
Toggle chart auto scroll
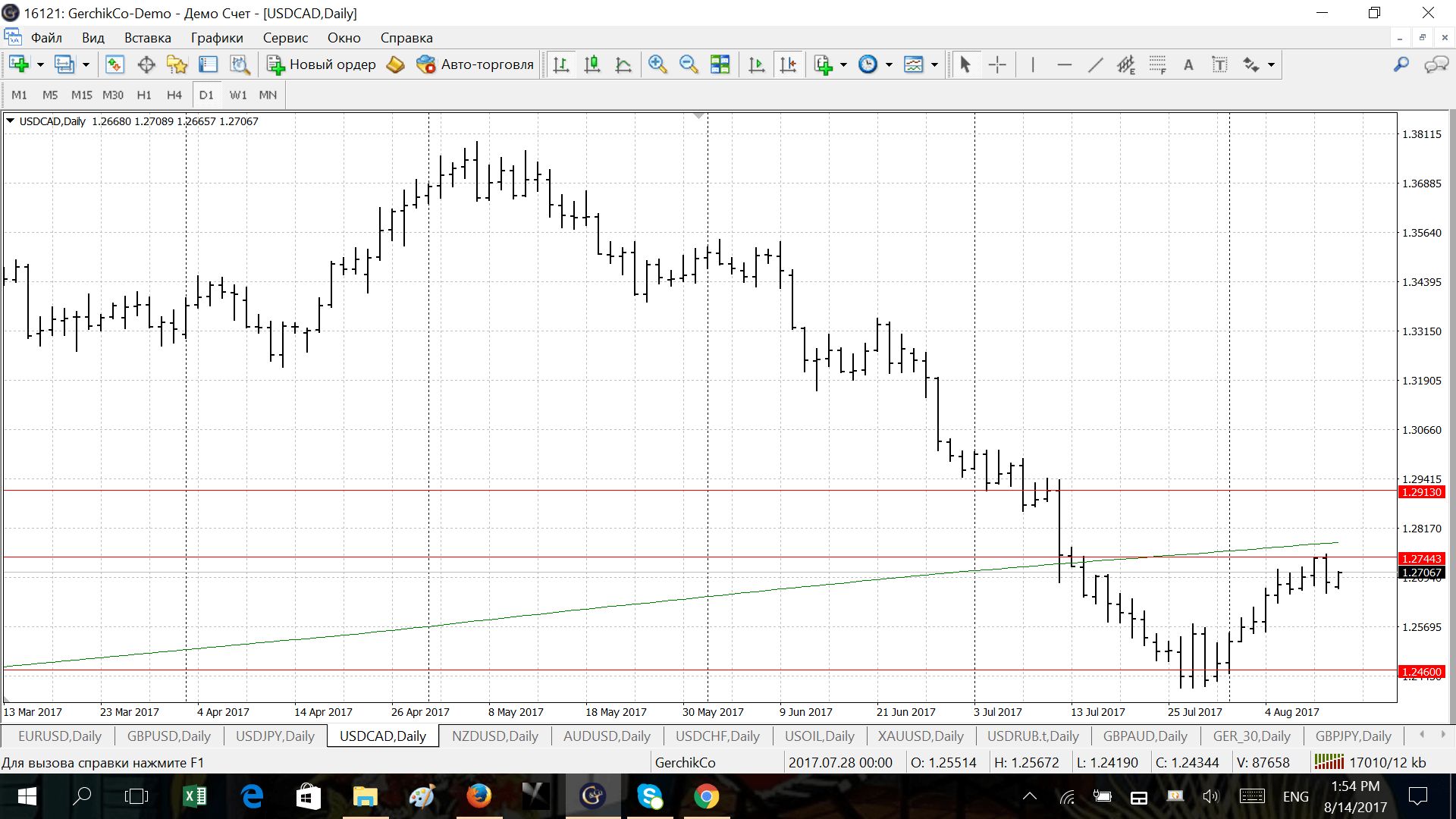(756, 65)
